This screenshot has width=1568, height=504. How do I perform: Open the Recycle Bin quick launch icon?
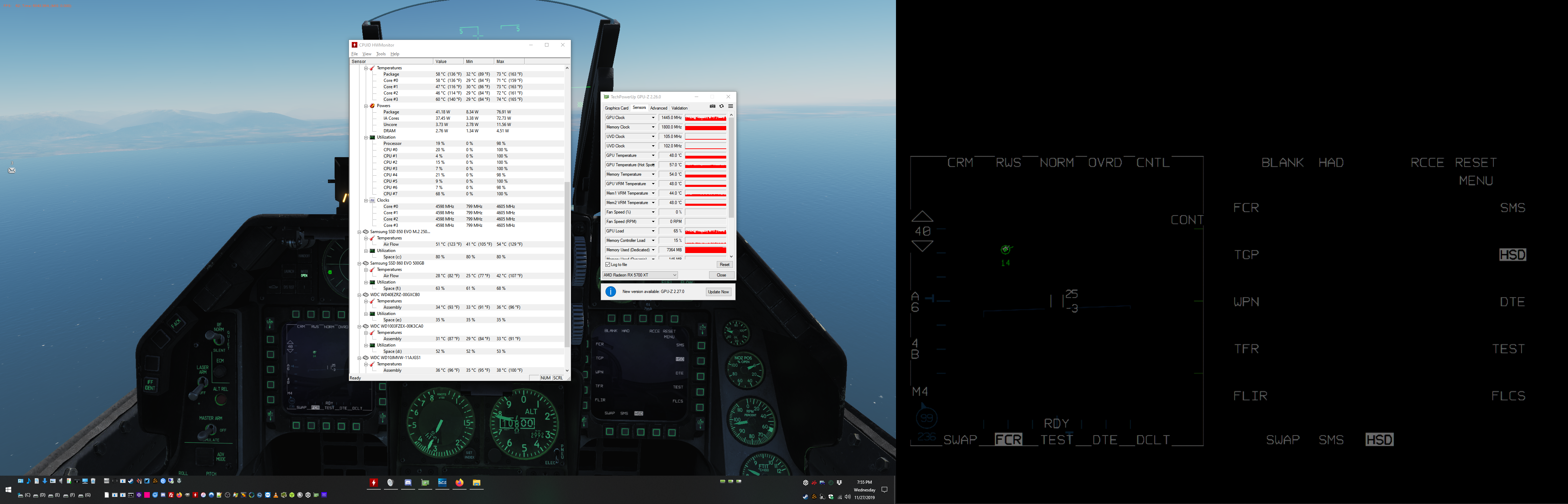point(93,481)
